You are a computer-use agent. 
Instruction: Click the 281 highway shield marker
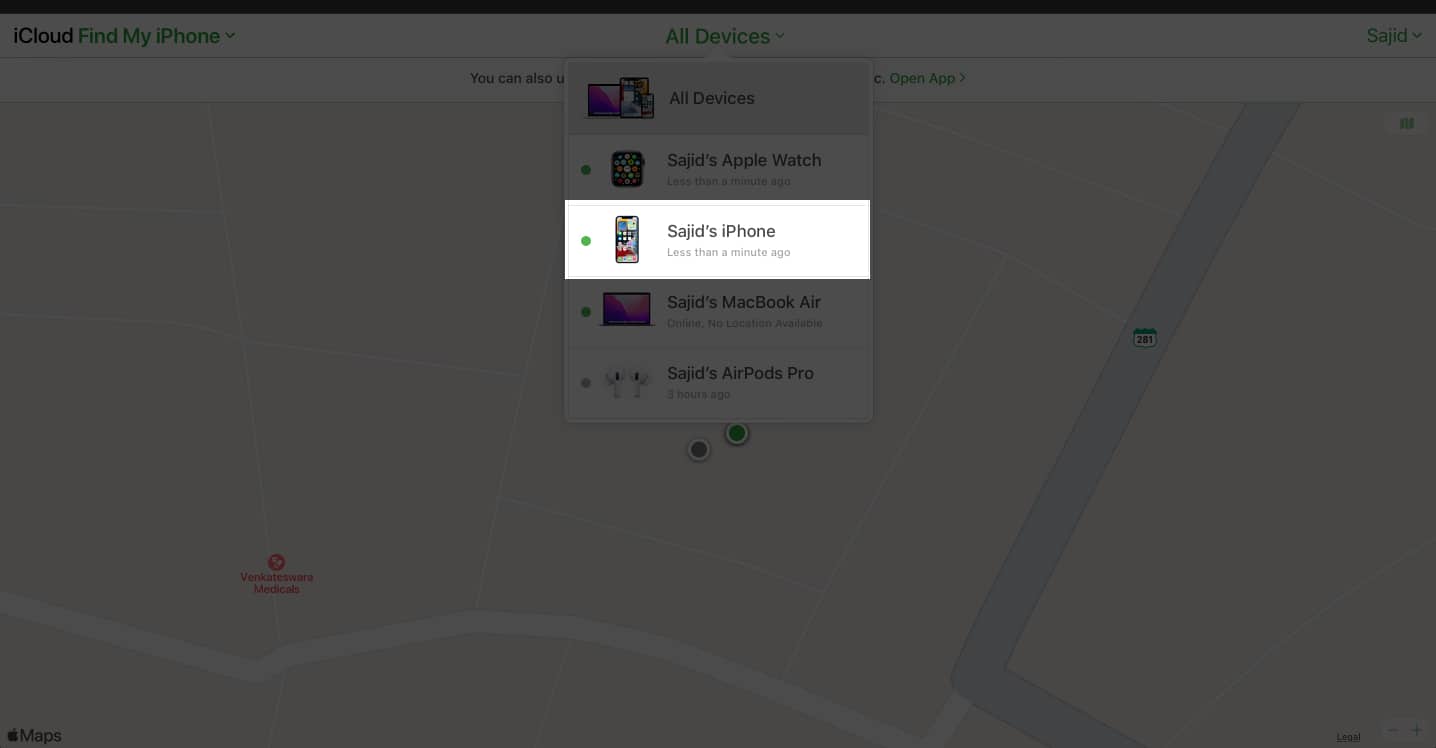(1145, 338)
